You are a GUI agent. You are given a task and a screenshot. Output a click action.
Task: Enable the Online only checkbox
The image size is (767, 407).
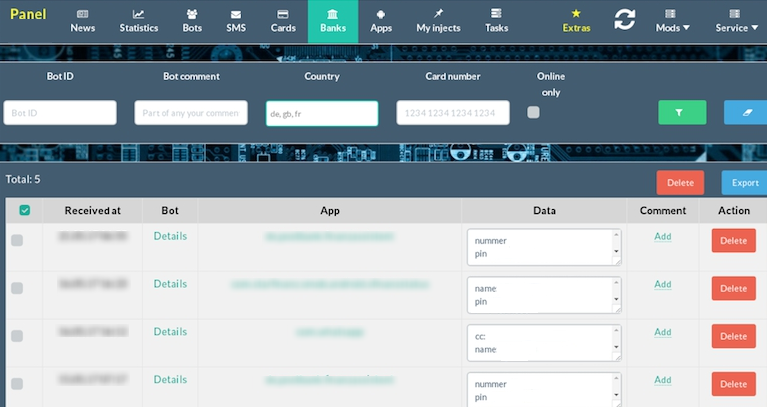click(534, 113)
